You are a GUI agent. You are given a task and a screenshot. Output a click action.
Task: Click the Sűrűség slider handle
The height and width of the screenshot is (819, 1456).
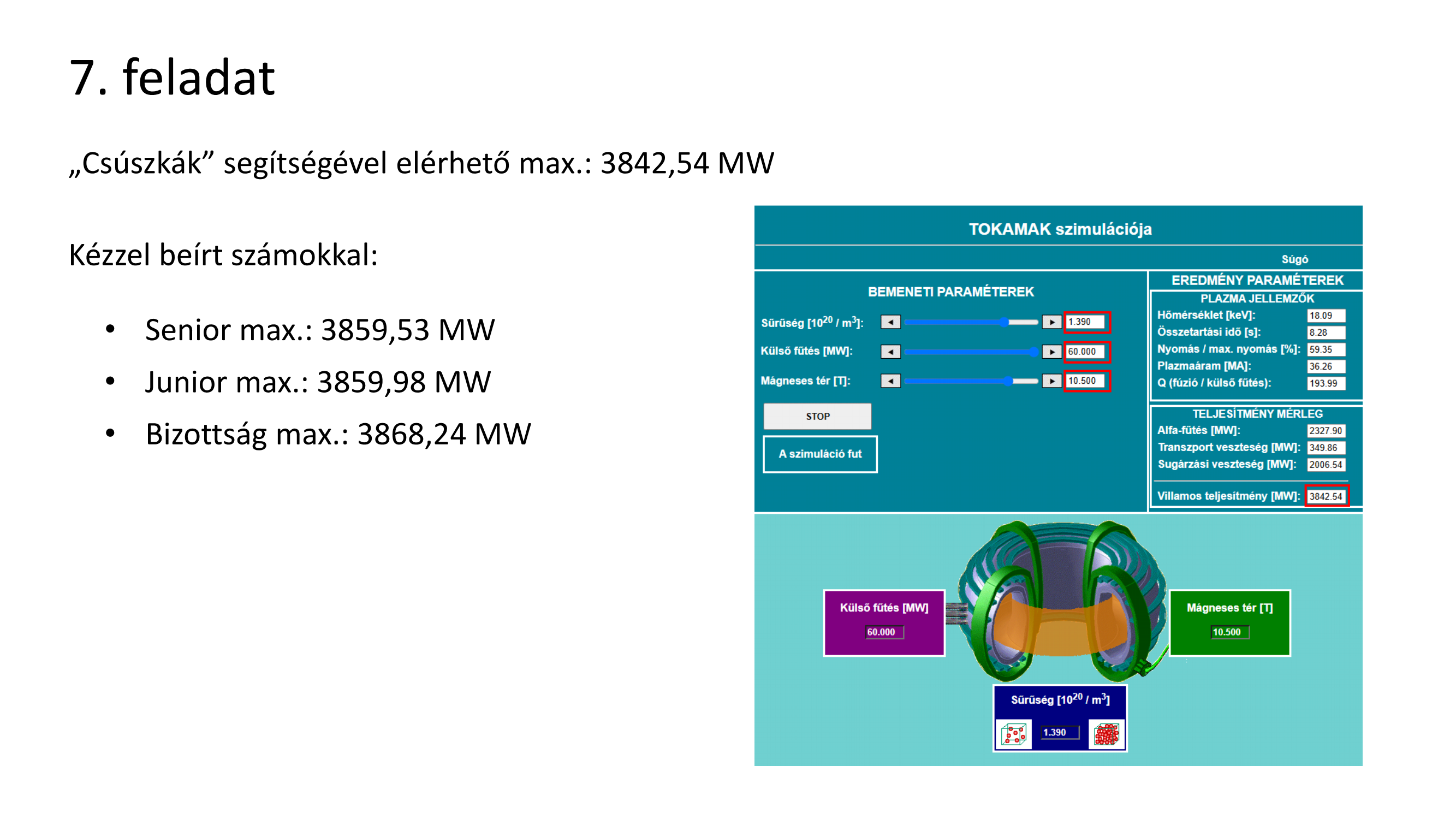[1004, 322]
